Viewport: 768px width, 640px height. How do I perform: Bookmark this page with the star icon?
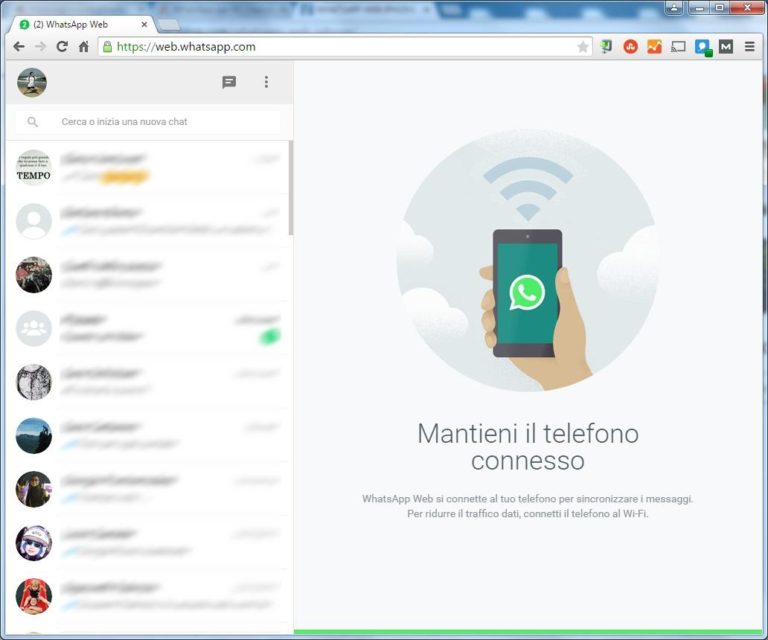coord(582,47)
